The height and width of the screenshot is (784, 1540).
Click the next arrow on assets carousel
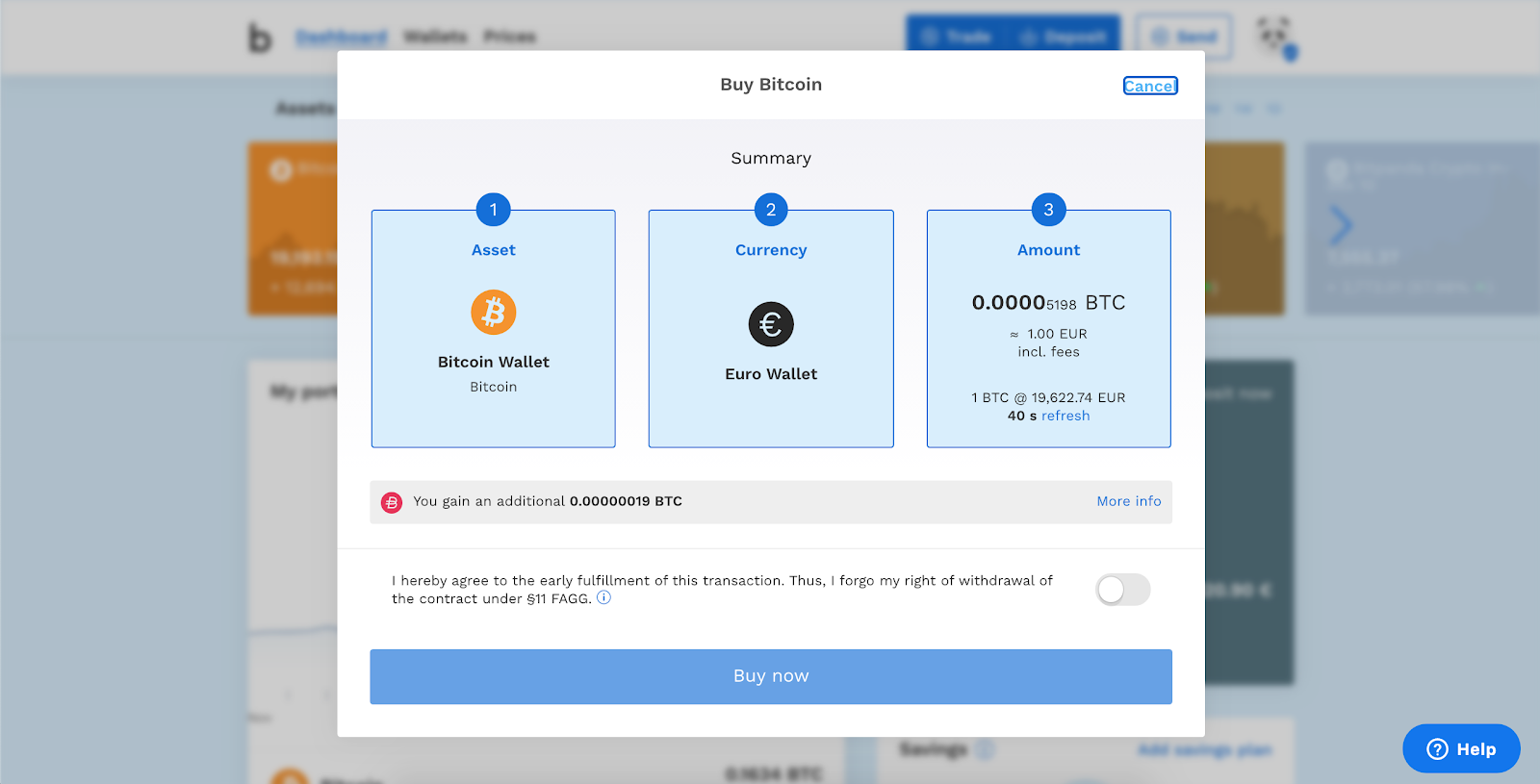[1341, 226]
